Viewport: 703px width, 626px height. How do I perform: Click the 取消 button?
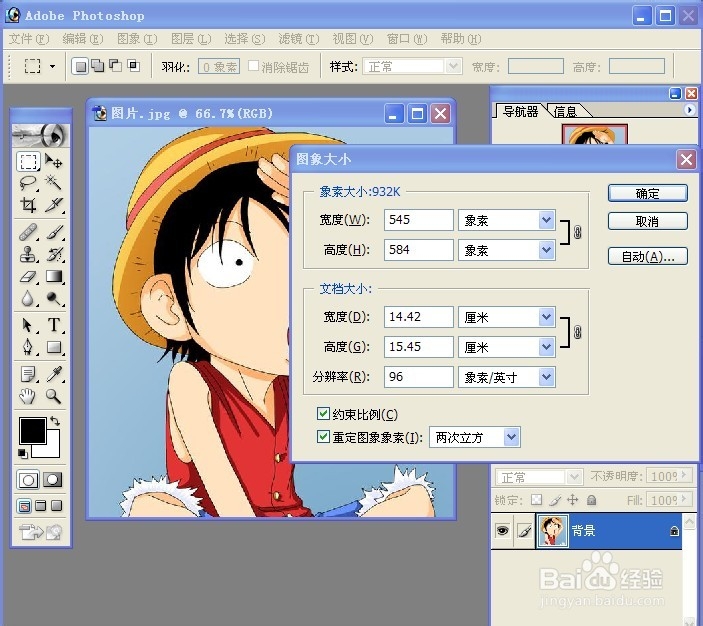click(647, 221)
